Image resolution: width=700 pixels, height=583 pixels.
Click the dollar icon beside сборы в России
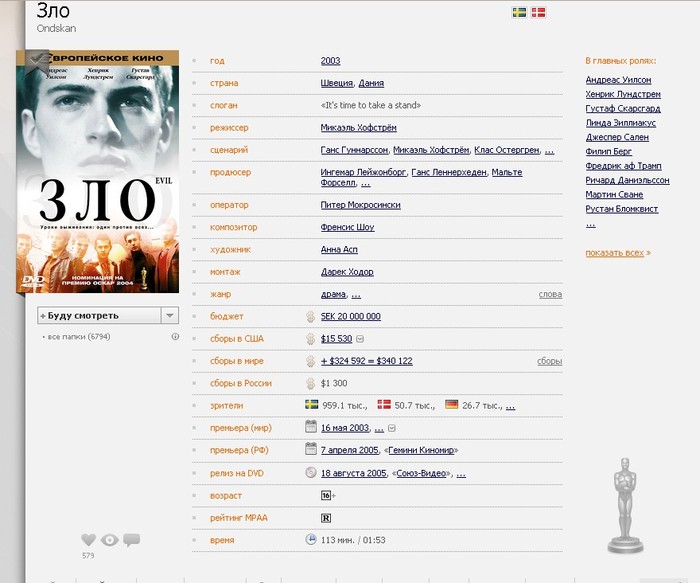point(310,383)
